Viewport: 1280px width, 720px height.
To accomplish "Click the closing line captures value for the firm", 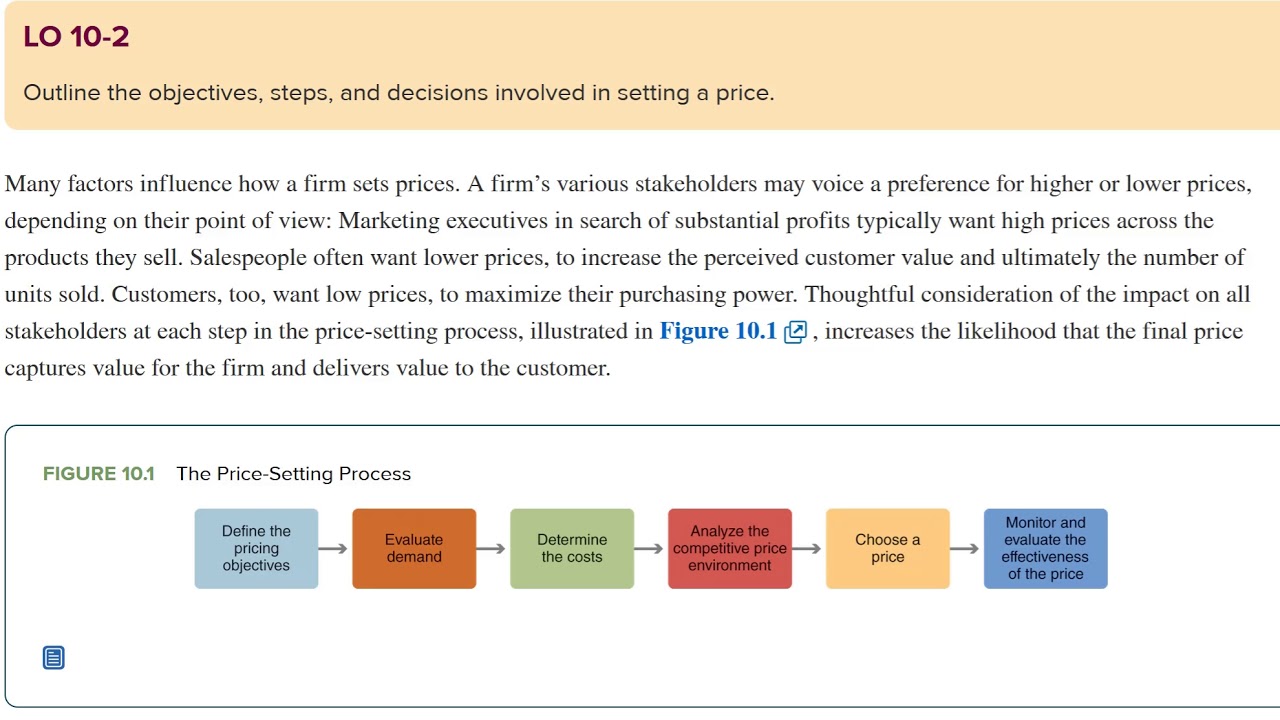I will (x=307, y=369).
